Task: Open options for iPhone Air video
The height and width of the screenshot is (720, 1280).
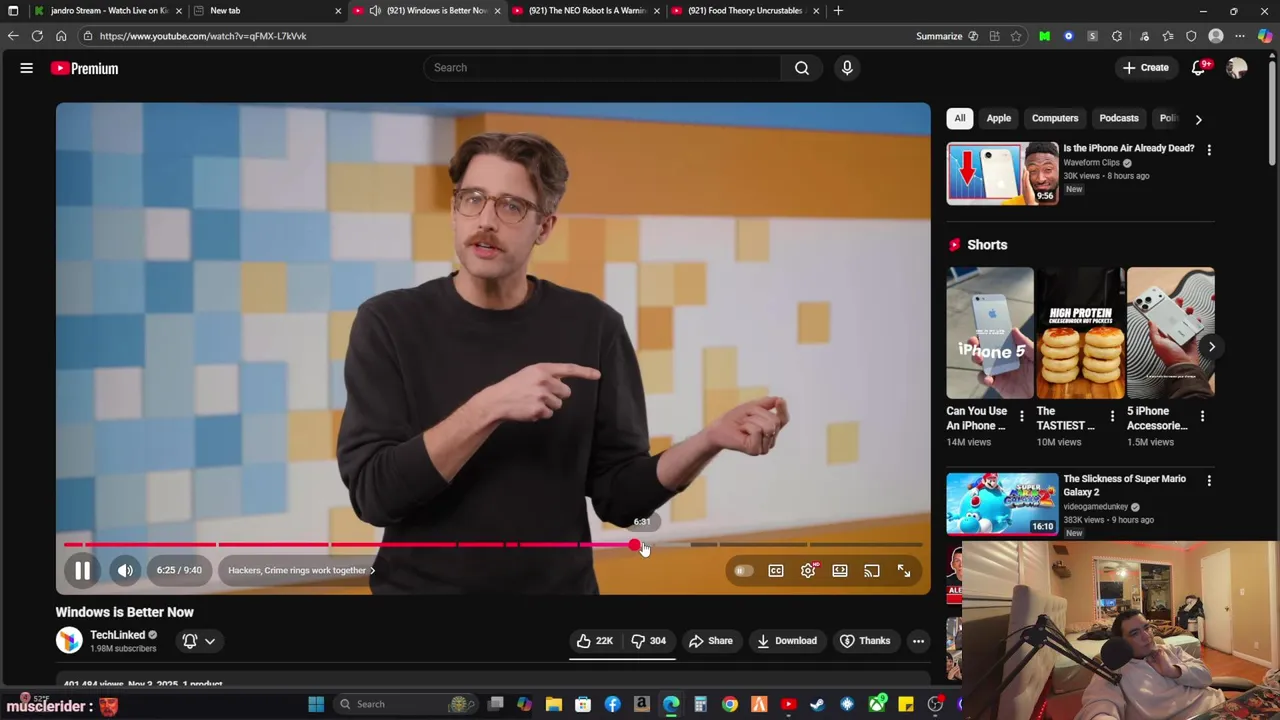Action: (x=1209, y=150)
